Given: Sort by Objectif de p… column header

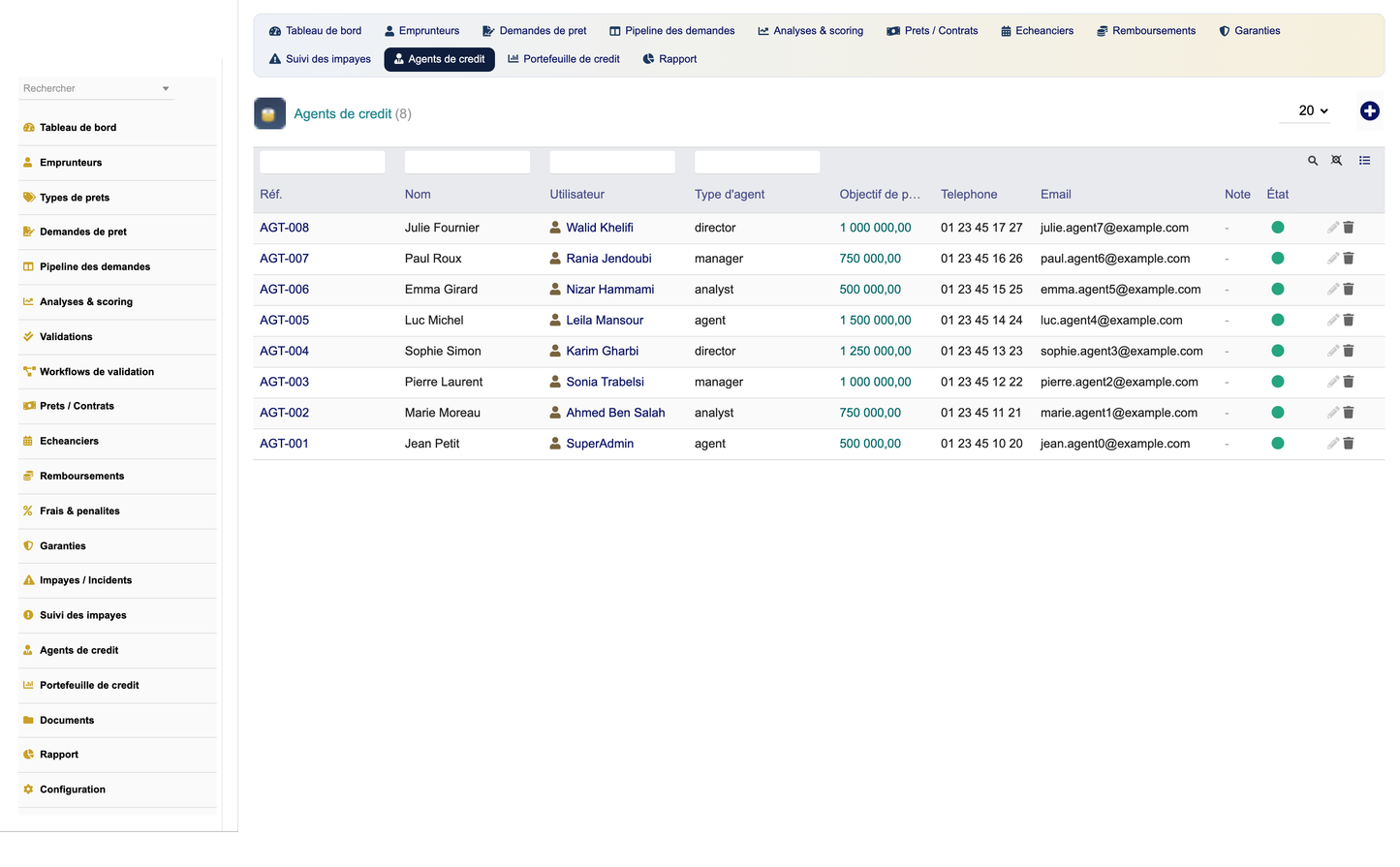Looking at the screenshot, I should pos(880,195).
